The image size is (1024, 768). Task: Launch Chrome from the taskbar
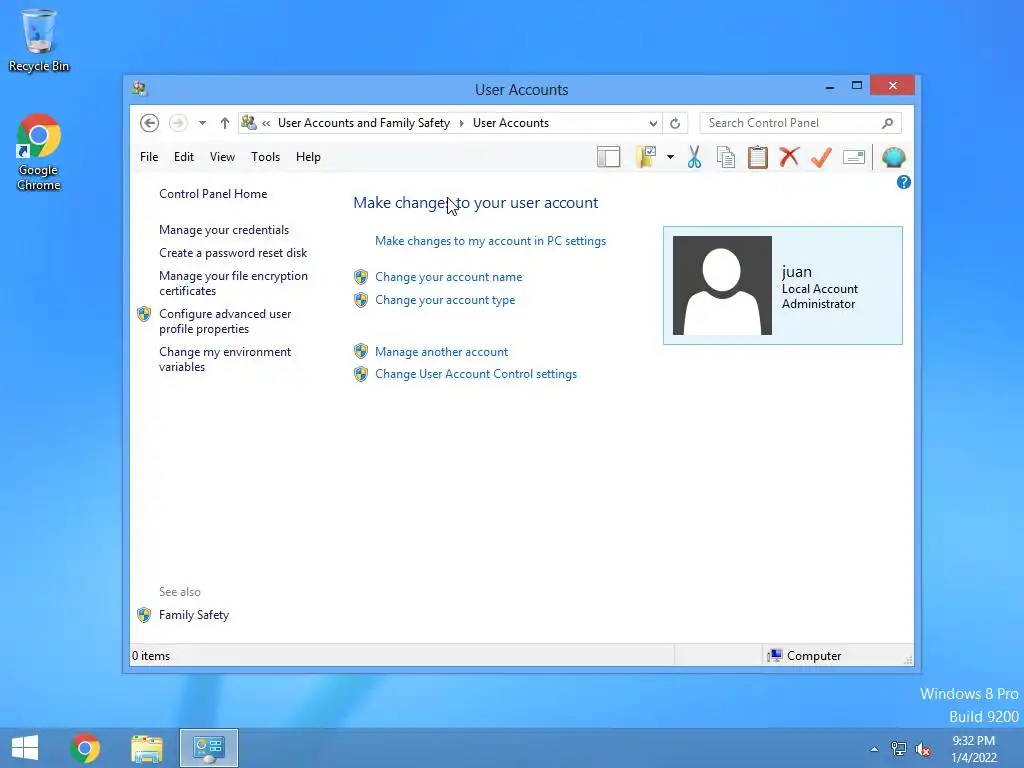click(85, 748)
